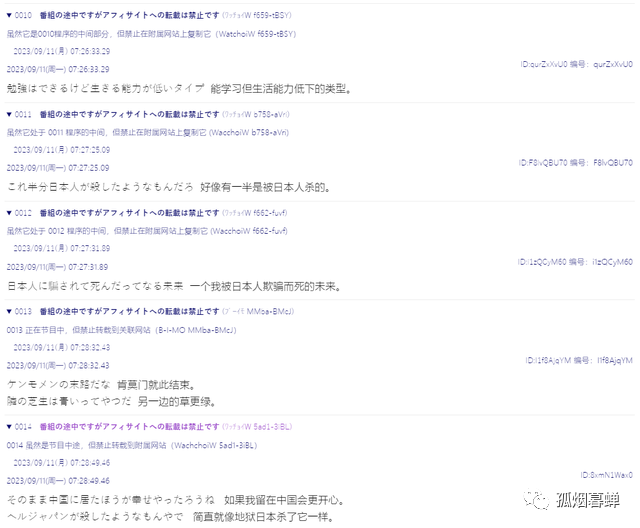Collapse post 0010 with its triangle arrow

click(9, 16)
